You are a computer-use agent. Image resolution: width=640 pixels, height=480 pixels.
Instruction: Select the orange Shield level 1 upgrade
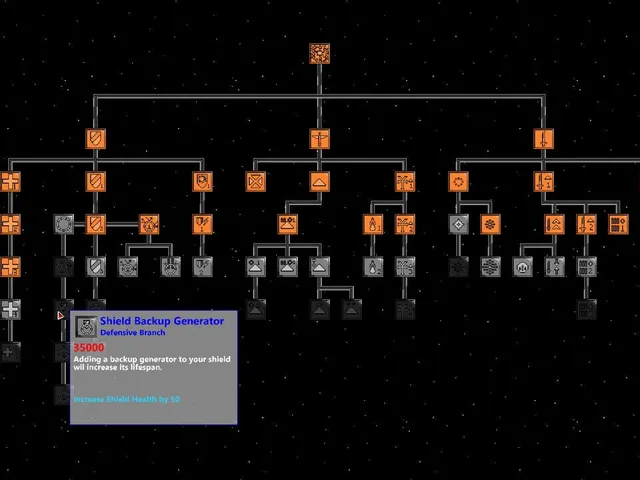pyautogui.click(x=96, y=182)
